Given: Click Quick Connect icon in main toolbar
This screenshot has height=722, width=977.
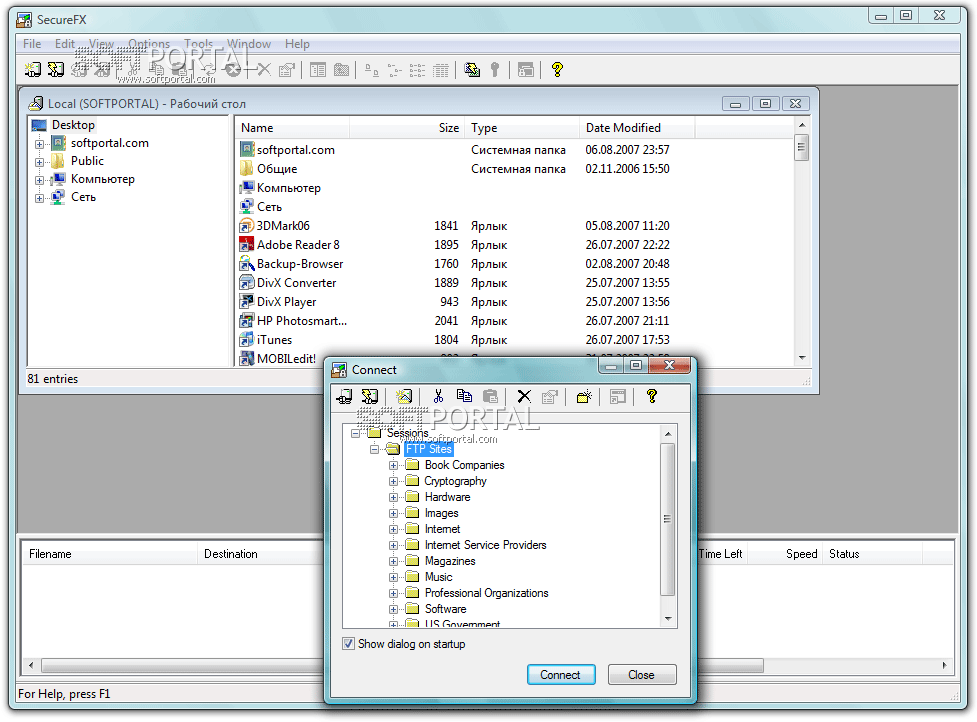Looking at the screenshot, I should 56,70.
